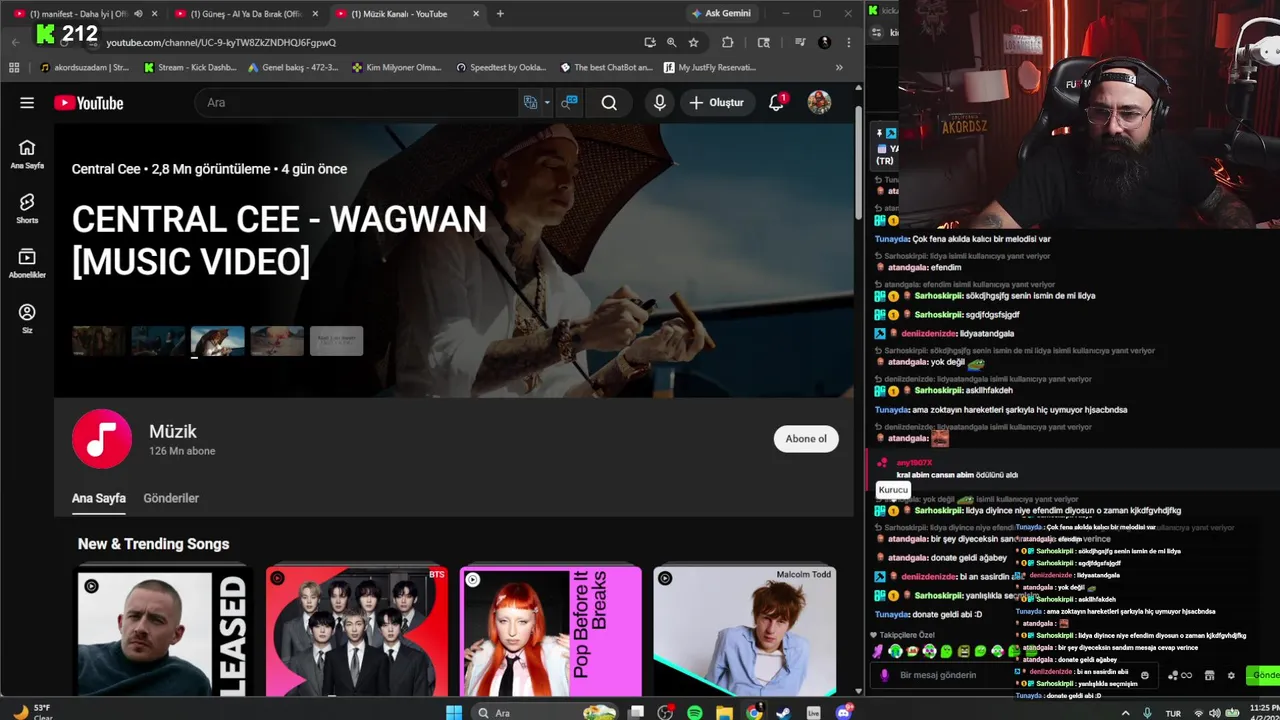The image size is (1280, 720).
Task: Open Spotify from the Windows taskbar
Action: pos(695,712)
